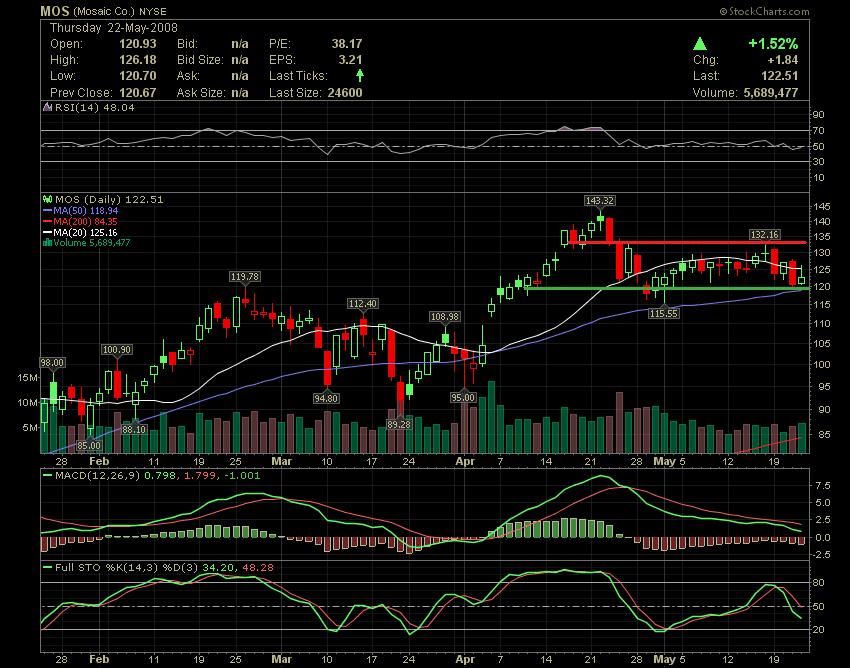This screenshot has width=850, height=668.
Task: Click the 95.00 low price callout
Action: coord(463,397)
